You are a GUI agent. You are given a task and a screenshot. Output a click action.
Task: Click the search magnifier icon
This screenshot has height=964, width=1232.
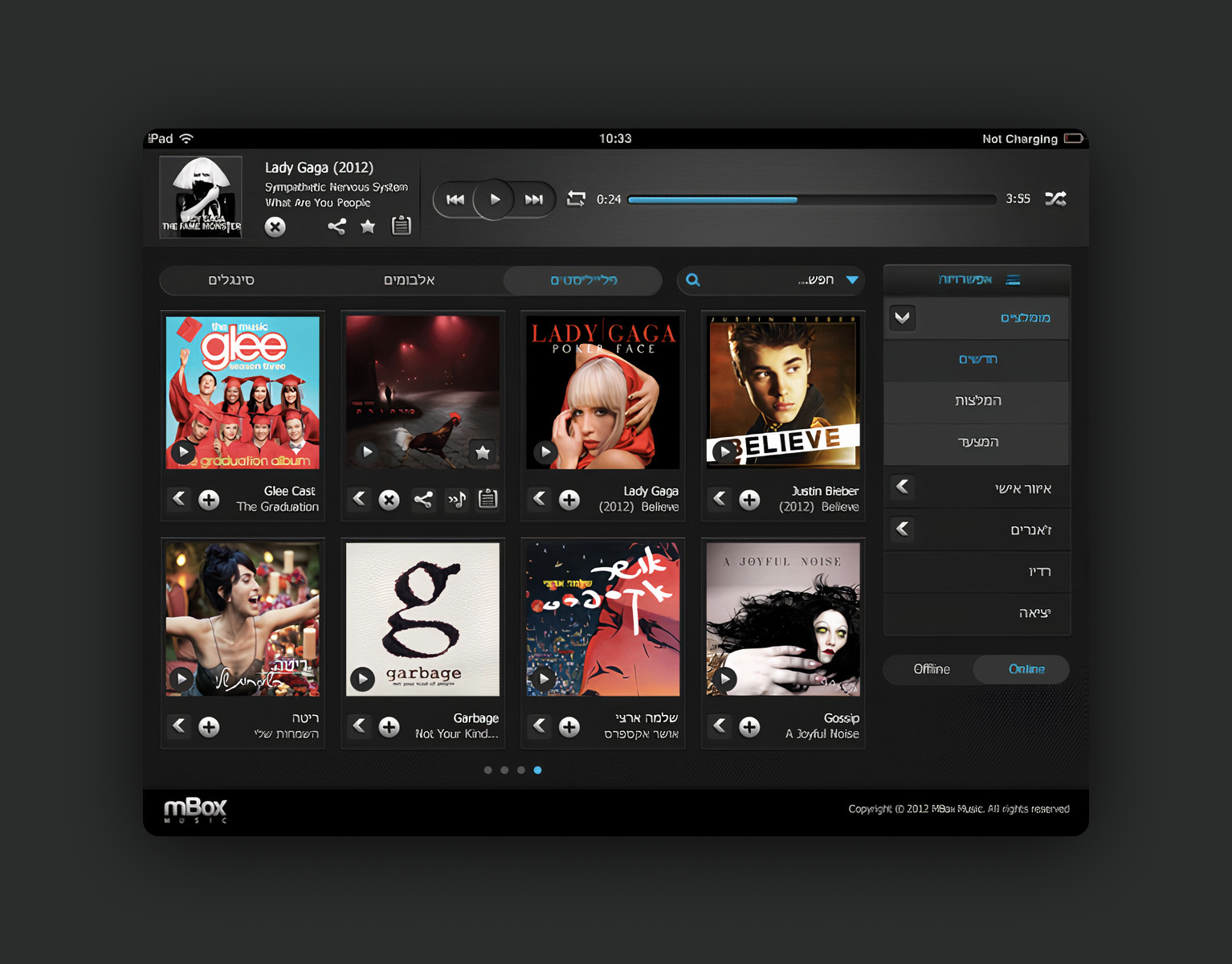pos(693,280)
